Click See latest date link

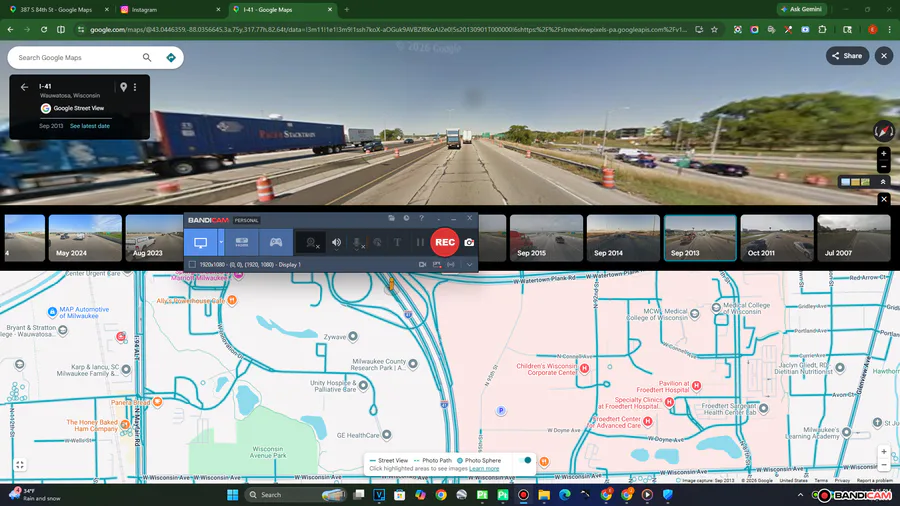90,126
